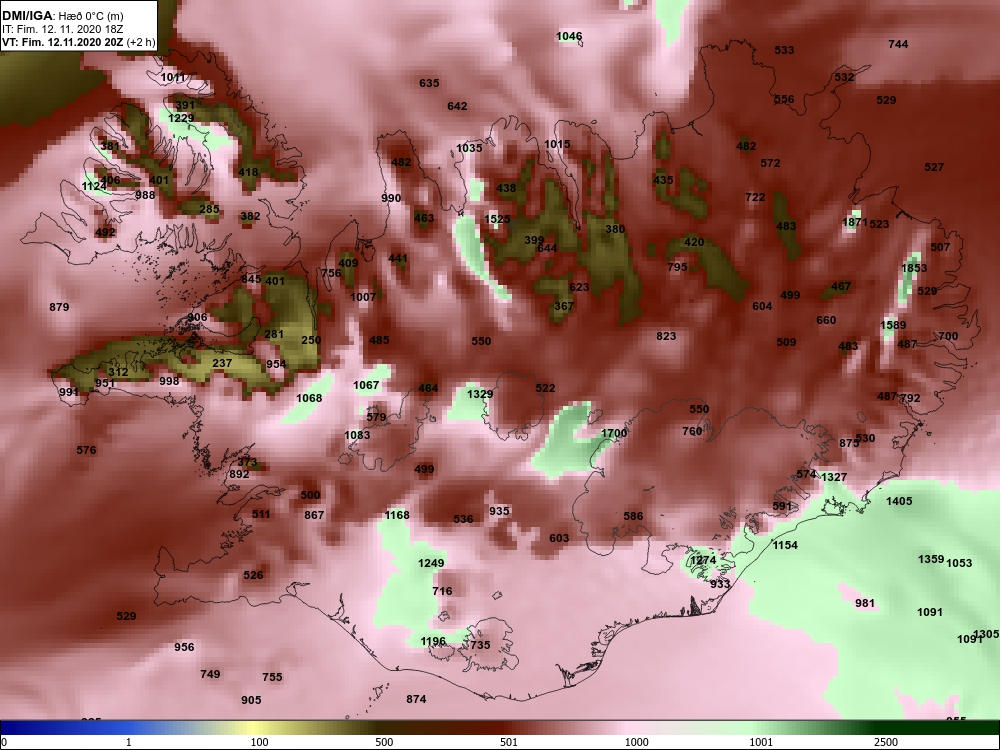Click the map value '1327'

(834, 477)
